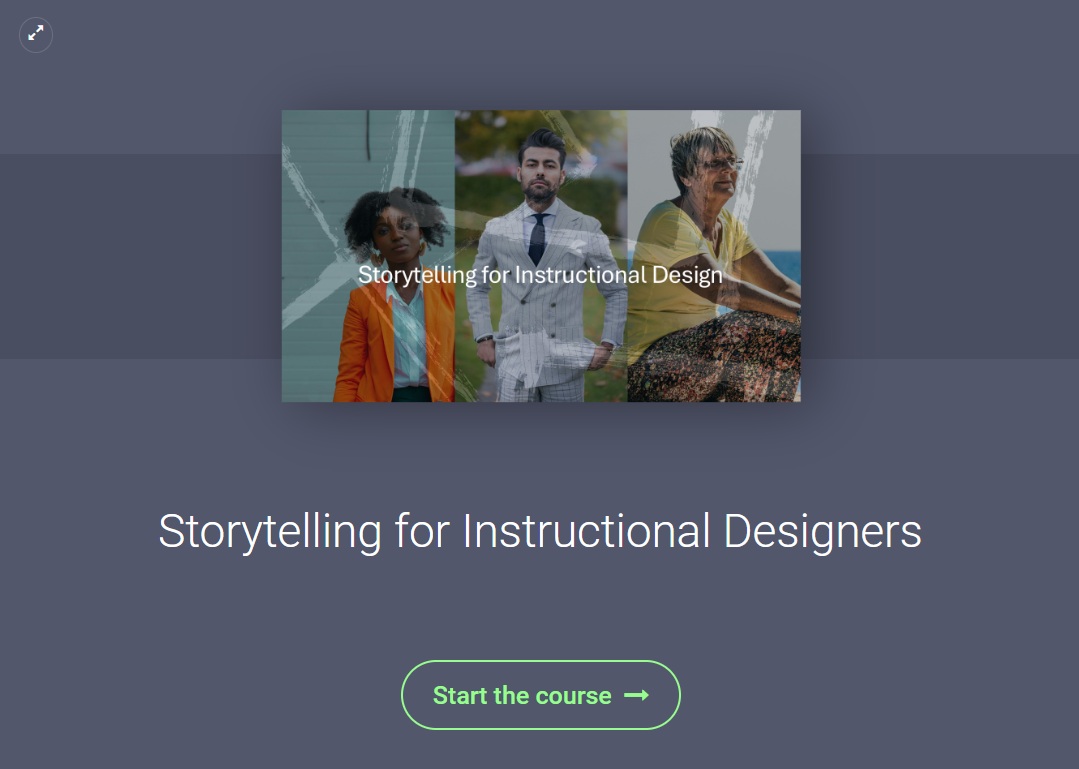Click the word 'Instructional' in the large heading
1079x769 pixels.
tap(586, 531)
